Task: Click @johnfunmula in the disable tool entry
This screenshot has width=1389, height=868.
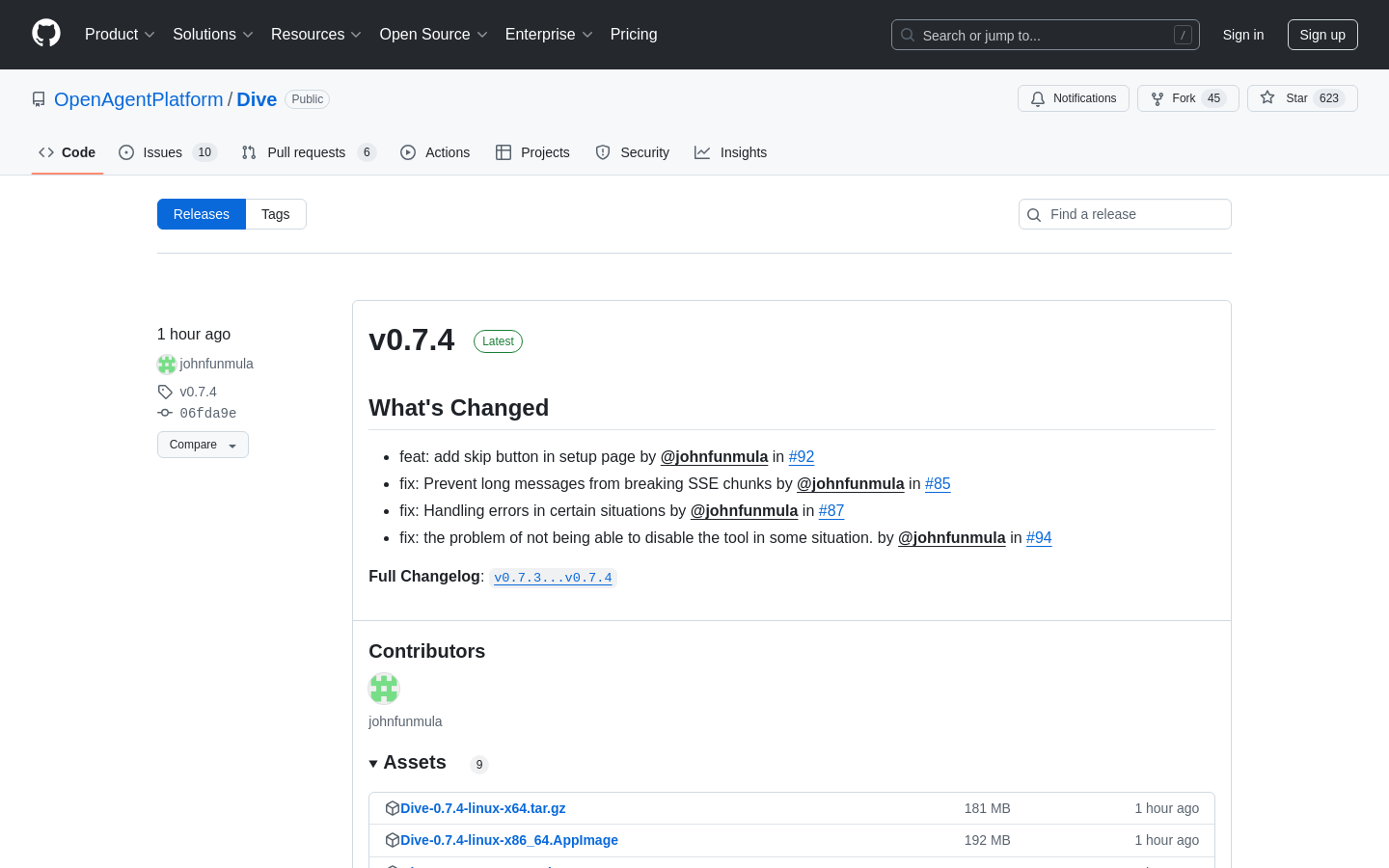Action: [952, 537]
